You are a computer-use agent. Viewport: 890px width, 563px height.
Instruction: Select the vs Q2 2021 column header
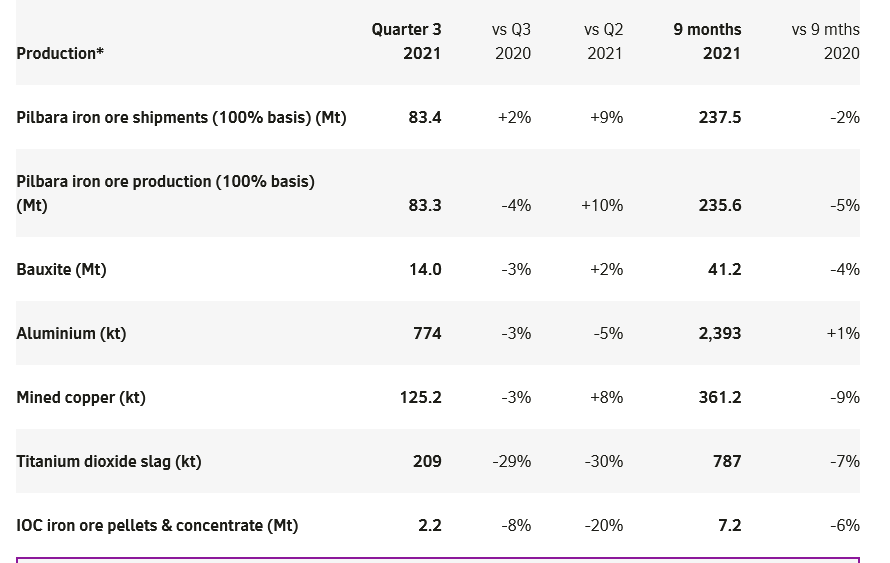point(603,41)
